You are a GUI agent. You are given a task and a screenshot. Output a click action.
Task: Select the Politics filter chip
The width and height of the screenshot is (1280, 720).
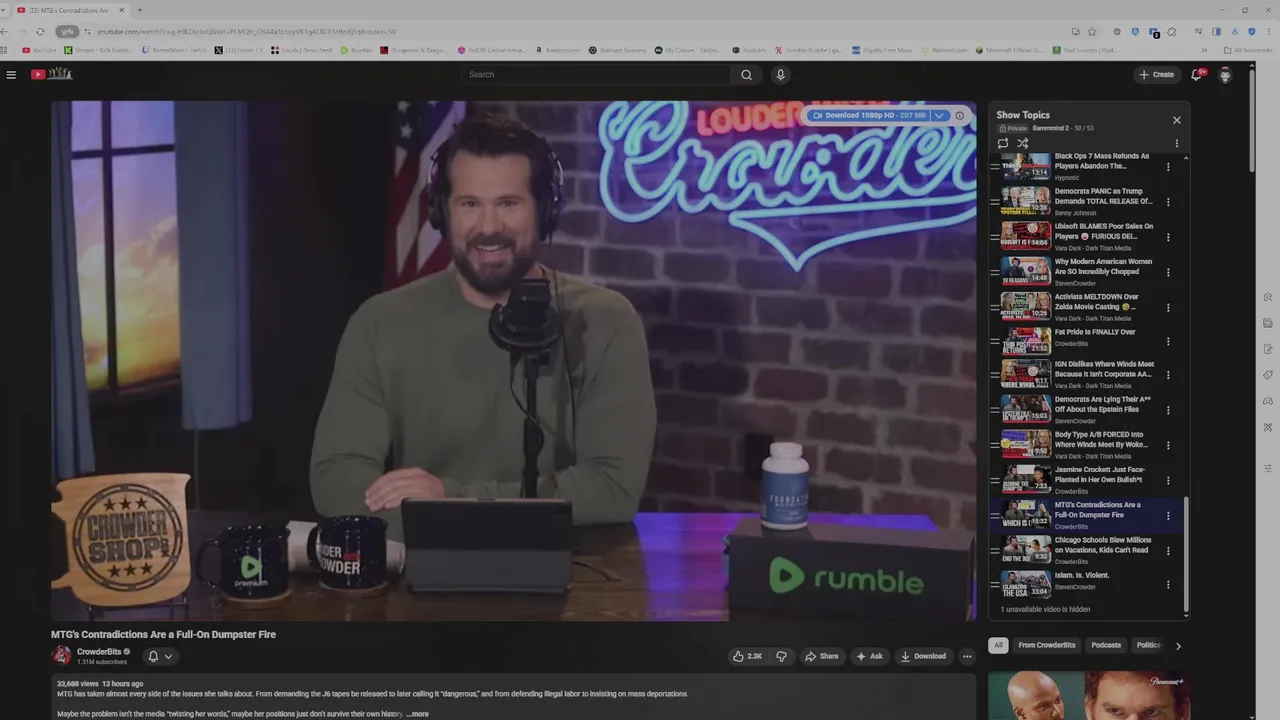1148,645
